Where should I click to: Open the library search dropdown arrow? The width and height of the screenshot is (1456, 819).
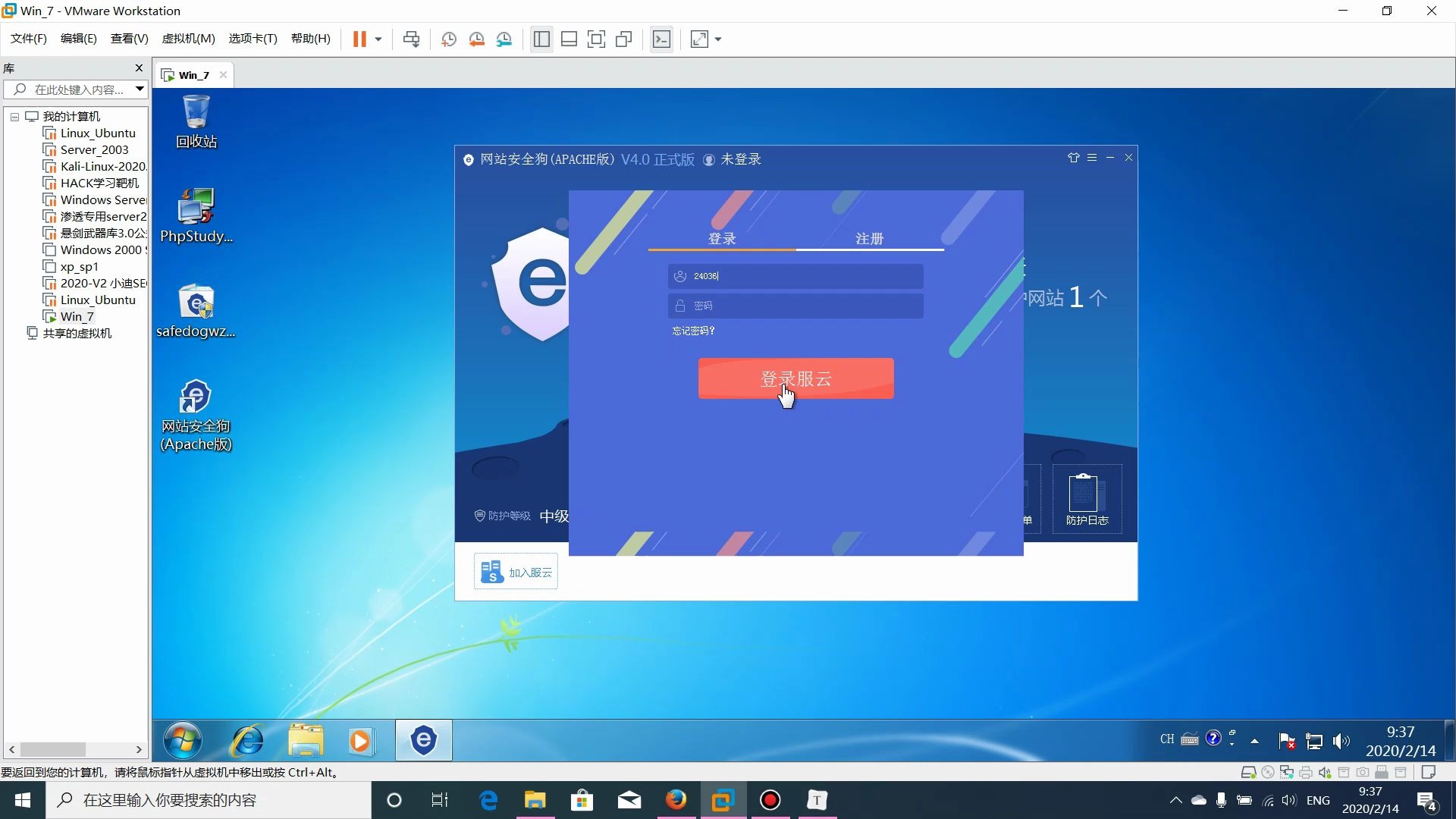pos(140,89)
